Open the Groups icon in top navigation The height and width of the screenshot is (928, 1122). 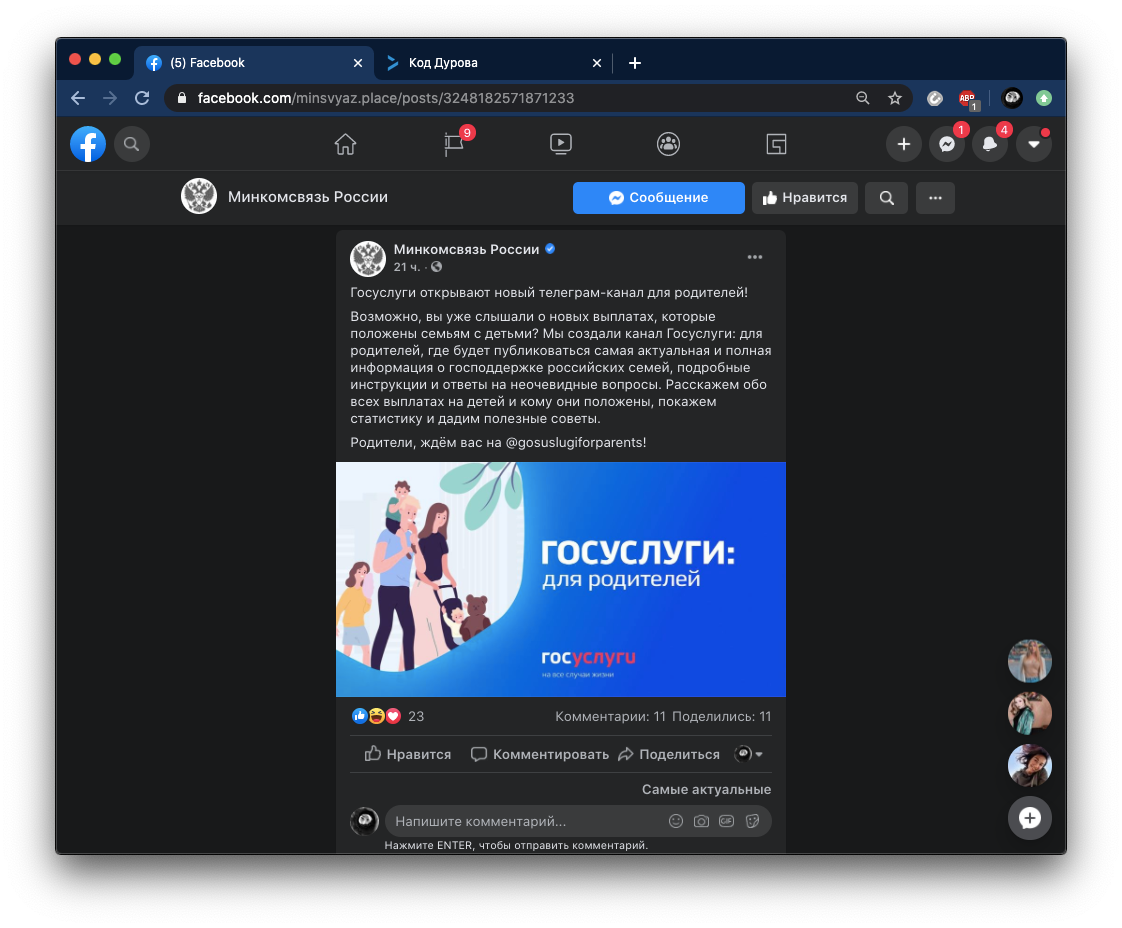tap(669, 144)
